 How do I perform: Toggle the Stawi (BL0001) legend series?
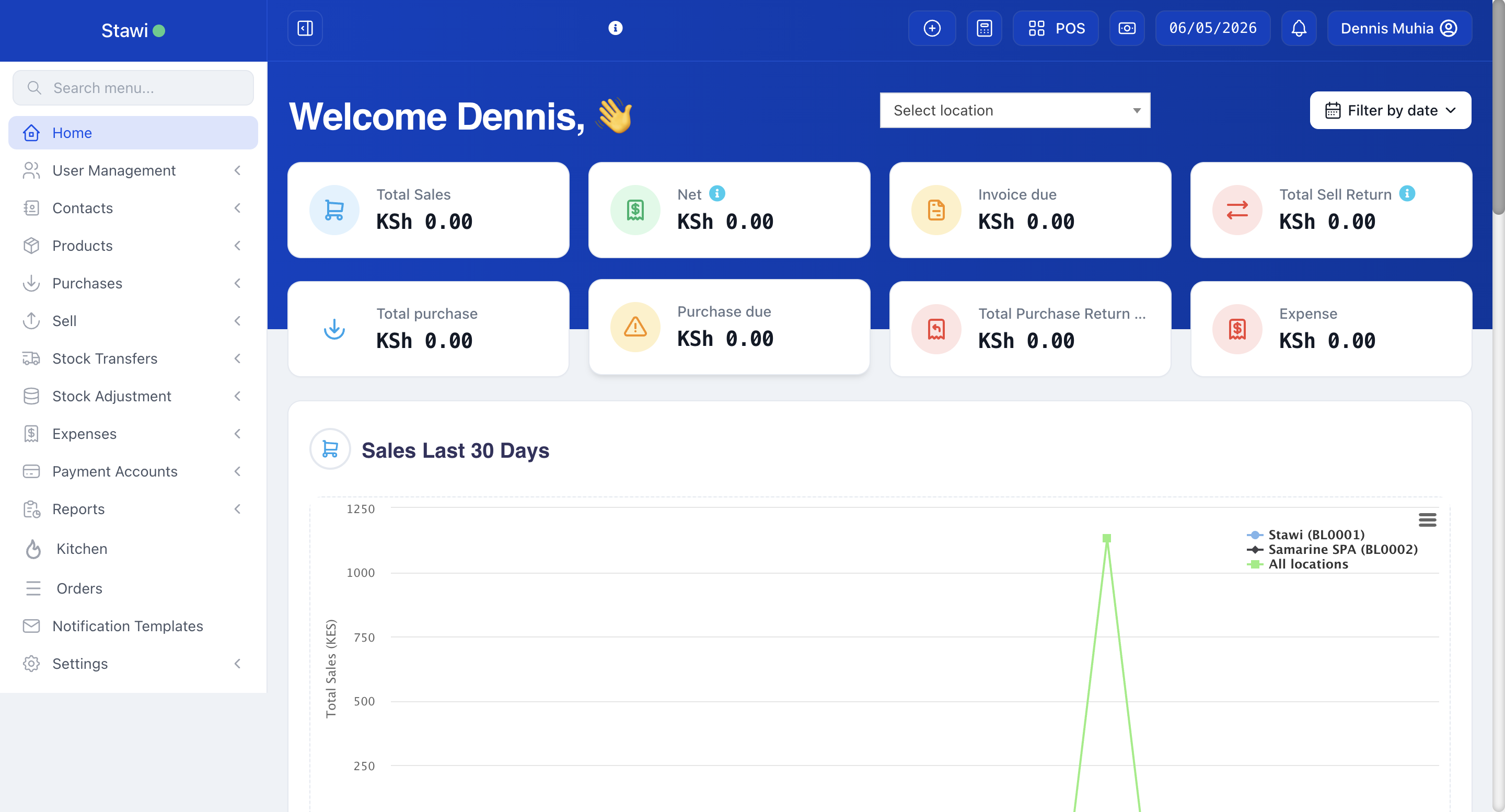coord(1306,535)
